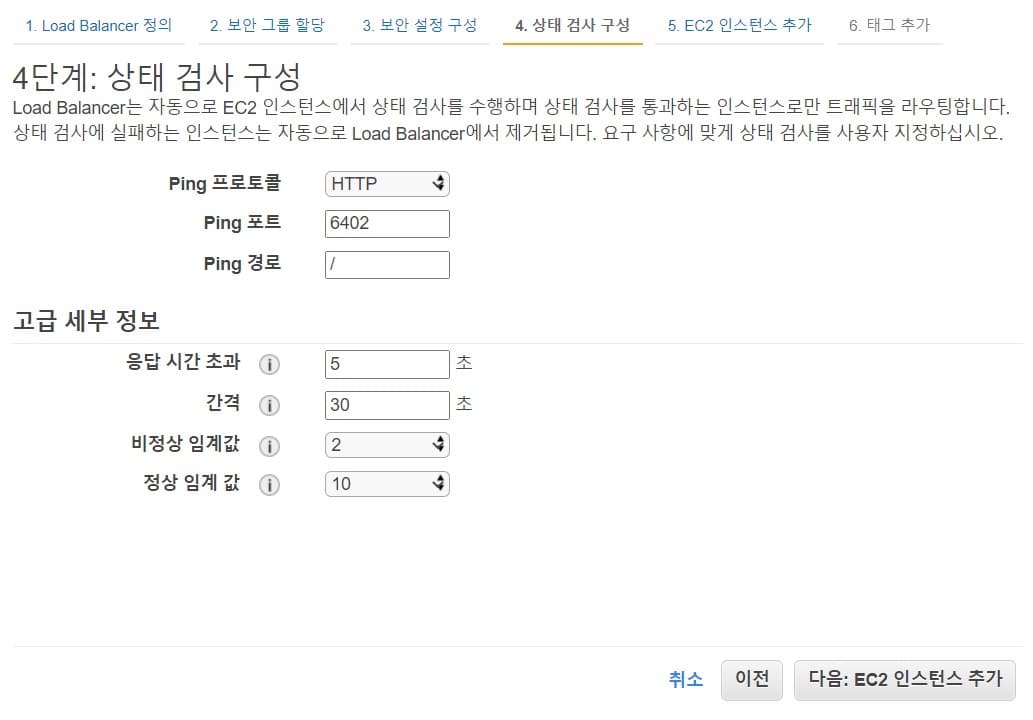Expand the 비정상 임계값 selector

(386, 444)
